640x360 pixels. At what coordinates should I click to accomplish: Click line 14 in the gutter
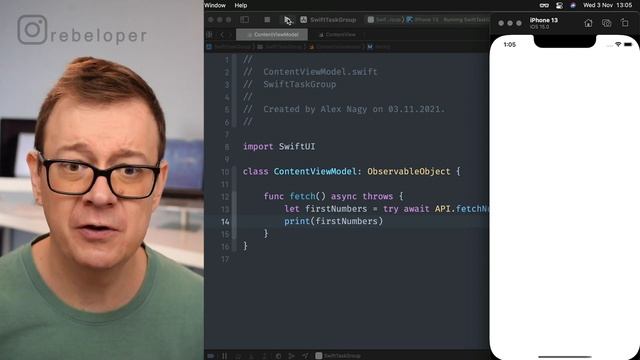(225, 221)
